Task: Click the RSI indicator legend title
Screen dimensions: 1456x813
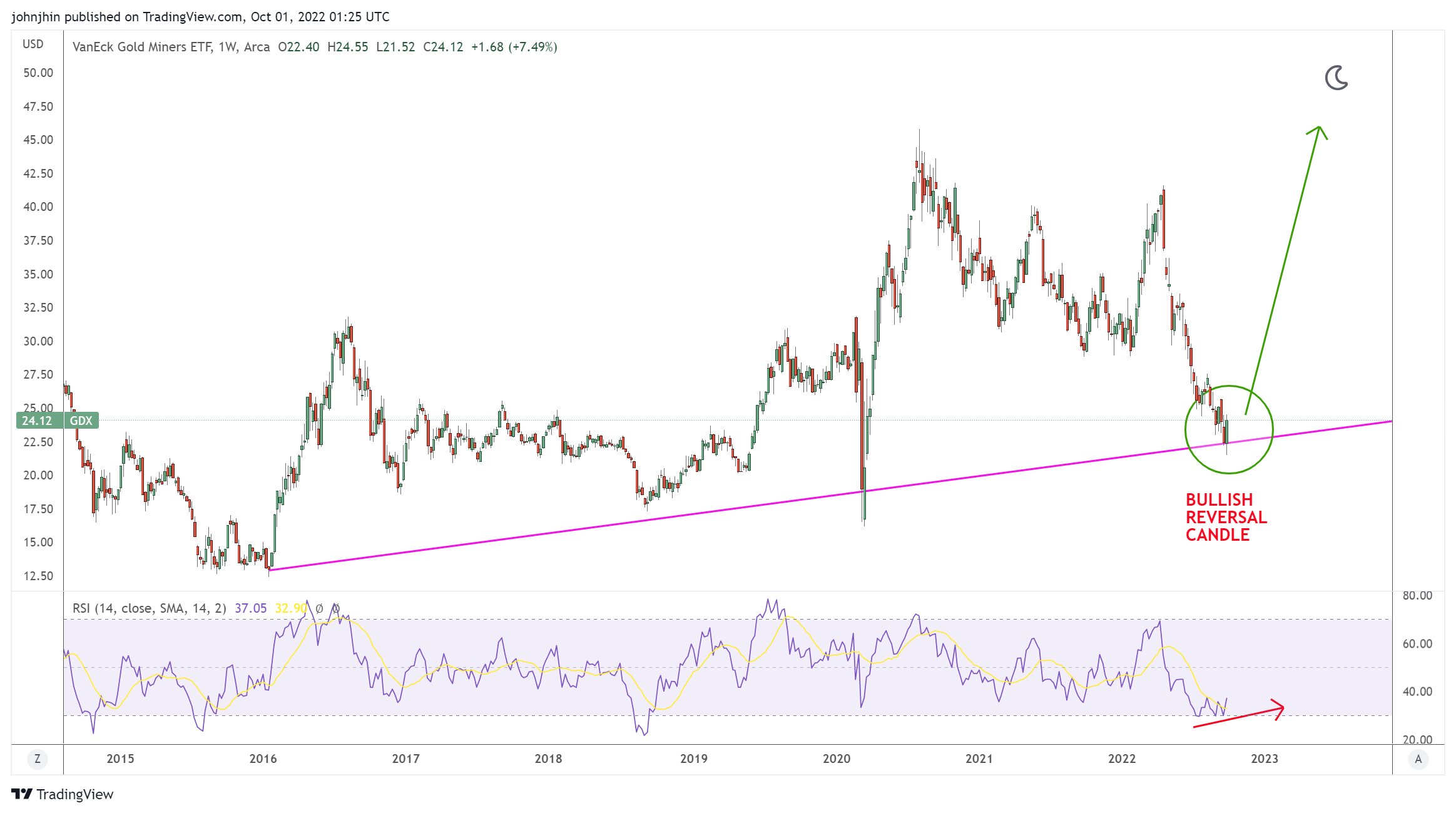Action: click(x=149, y=608)
